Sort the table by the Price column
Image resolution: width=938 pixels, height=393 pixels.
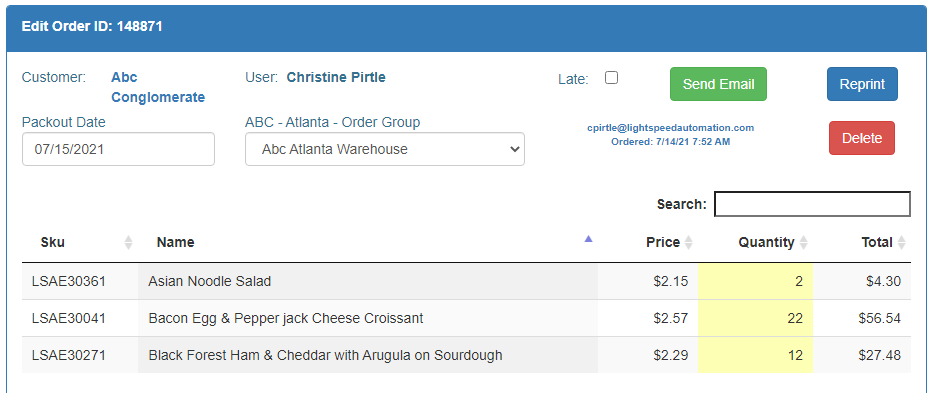click(648, 242)
